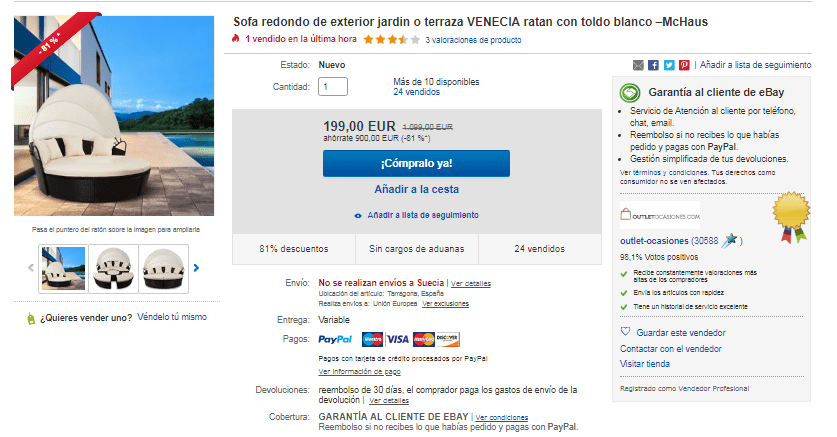Screen dimensions: 837x437
Task: Select the third sofa thumbnail image
Action: [x=163, y=269]
